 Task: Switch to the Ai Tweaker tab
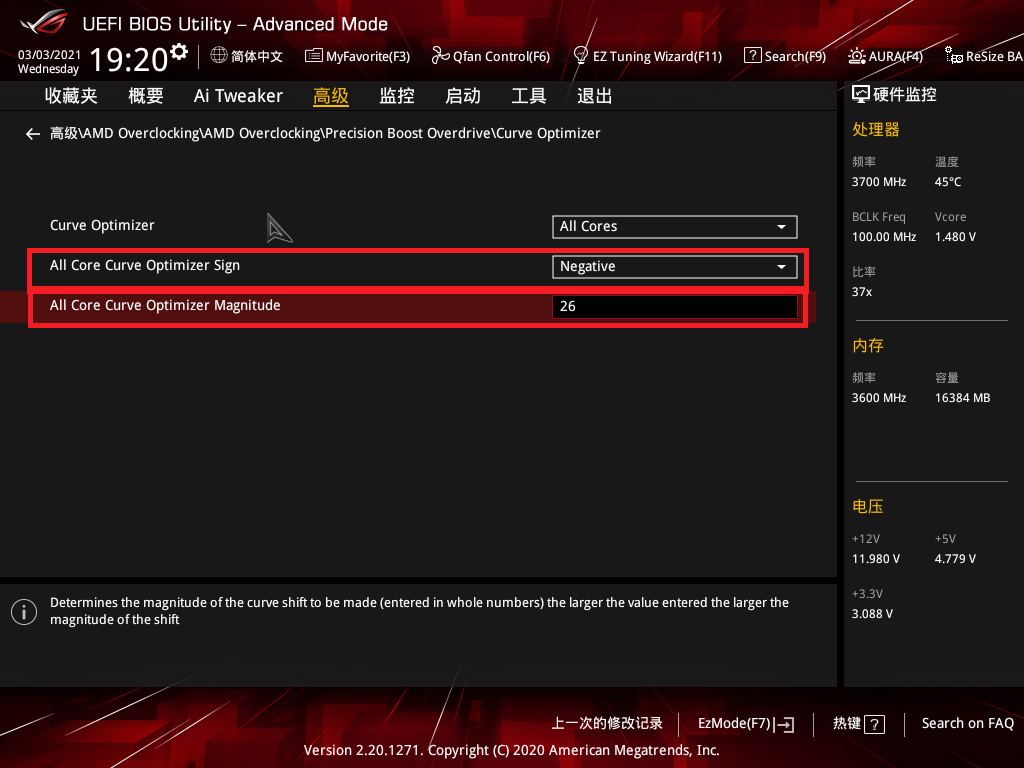[x=238, y=95]
